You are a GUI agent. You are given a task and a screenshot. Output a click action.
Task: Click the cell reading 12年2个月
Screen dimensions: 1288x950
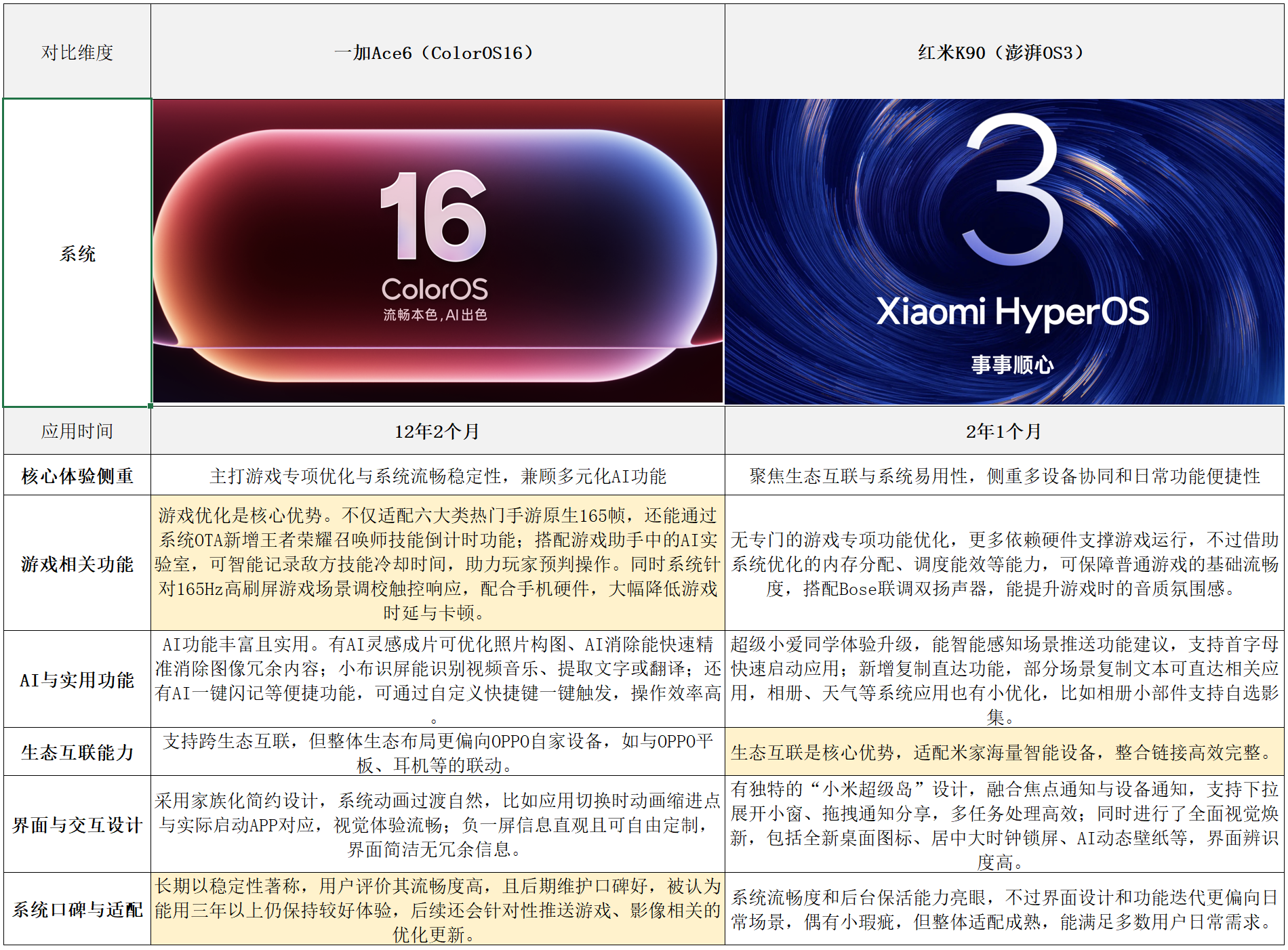point(438,431)
